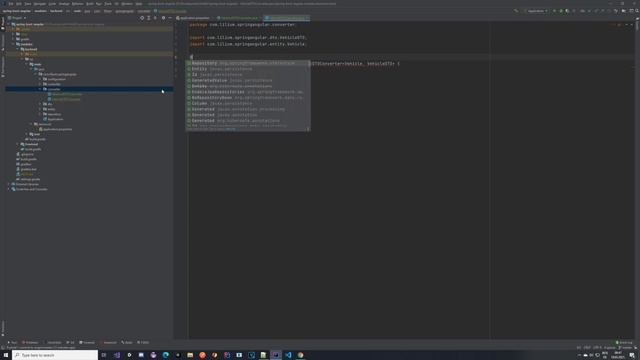
Task: Open the Navigate menu
Action: pyautogui.click(x=40, y=4)
